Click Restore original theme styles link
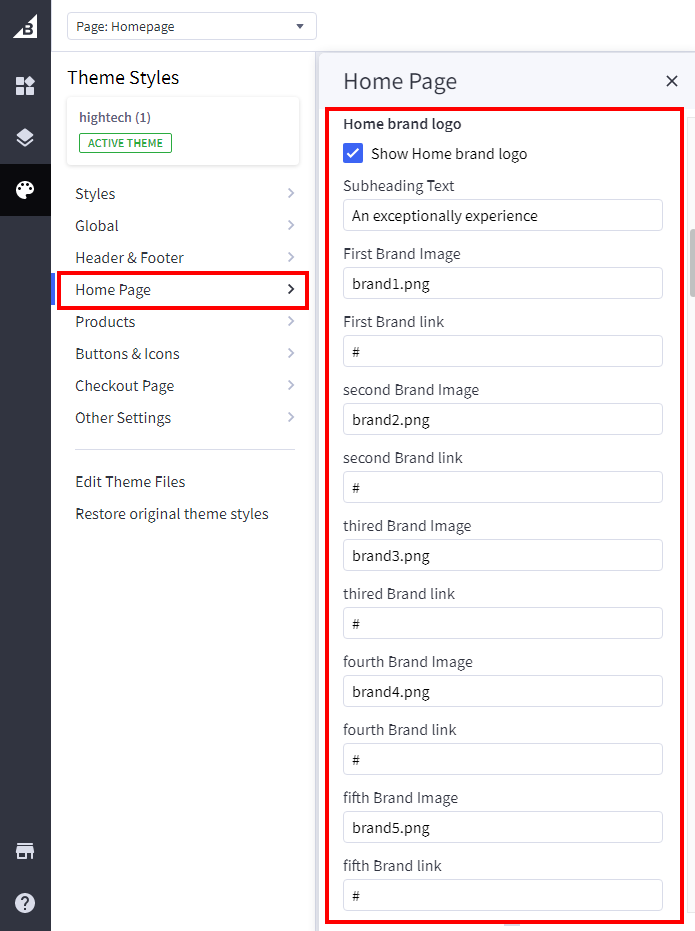Image resolution: width=695 pixels, height=931 pixels. 172,514
